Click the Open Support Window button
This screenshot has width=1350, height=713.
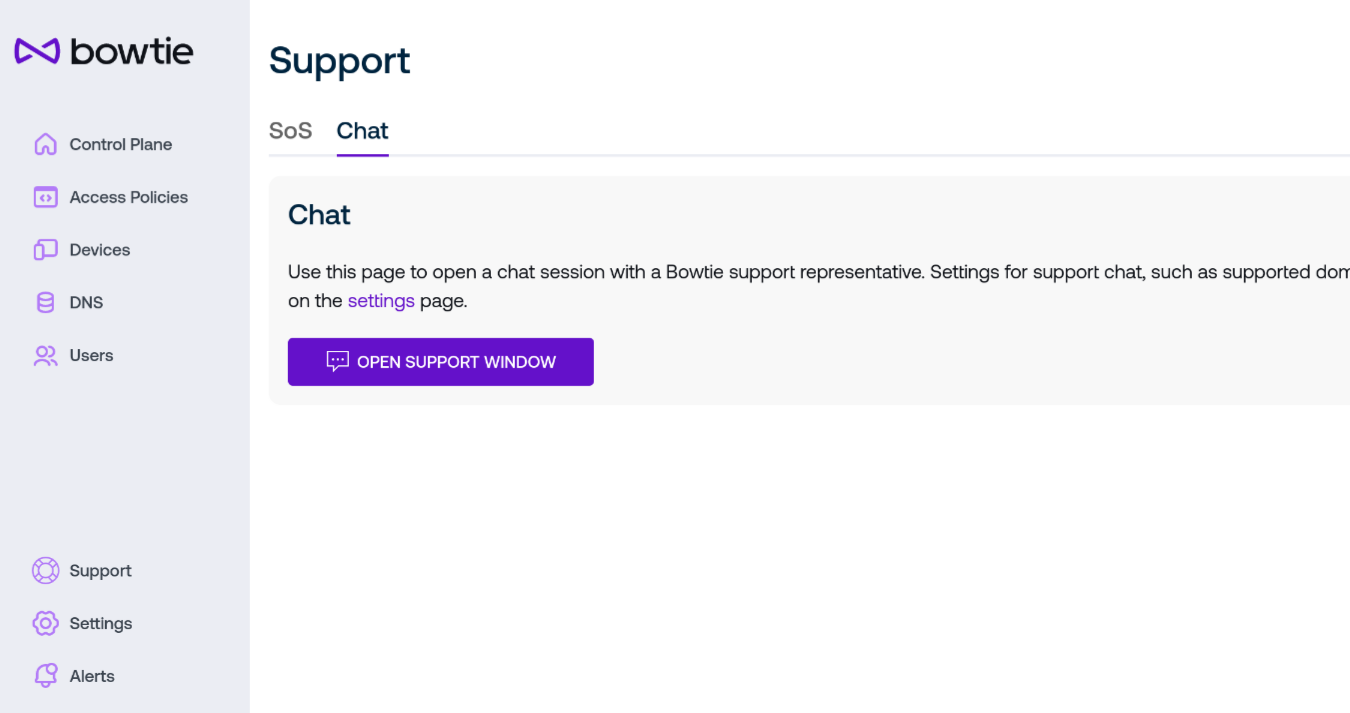pos(441,362)
